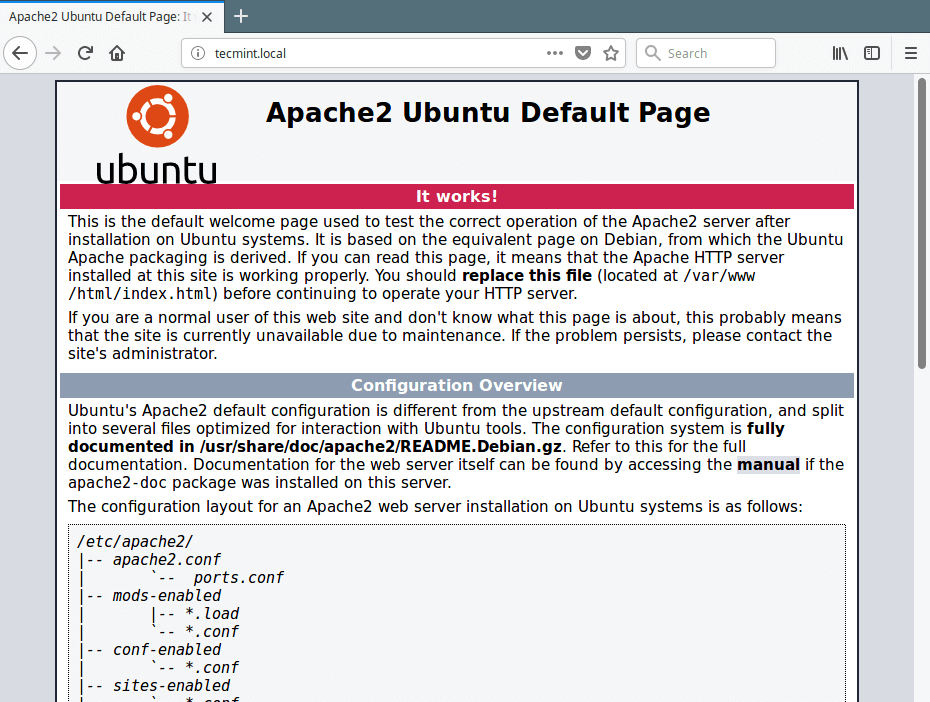Click the Forward navigation arrow
Viewport: 930px width, 702px height.
53,53
